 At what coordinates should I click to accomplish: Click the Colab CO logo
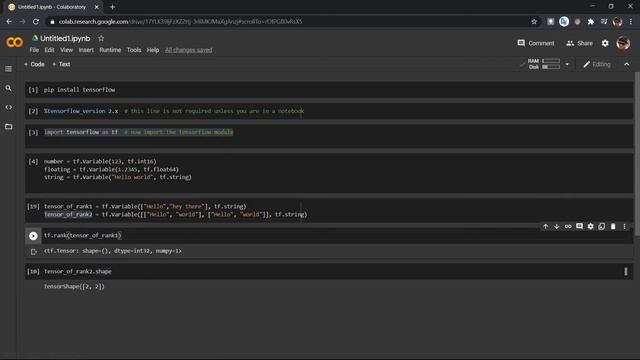pyautogui.click(x=14, y=42)
